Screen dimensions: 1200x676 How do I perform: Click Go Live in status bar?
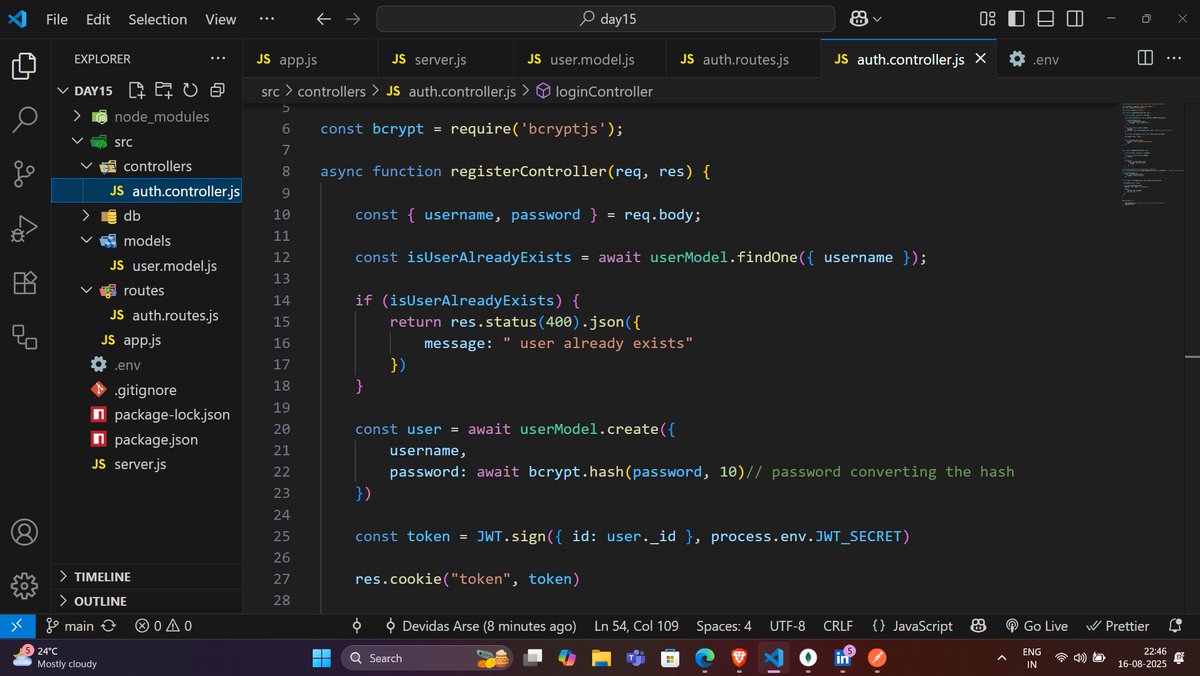[x=1036, y=626]
